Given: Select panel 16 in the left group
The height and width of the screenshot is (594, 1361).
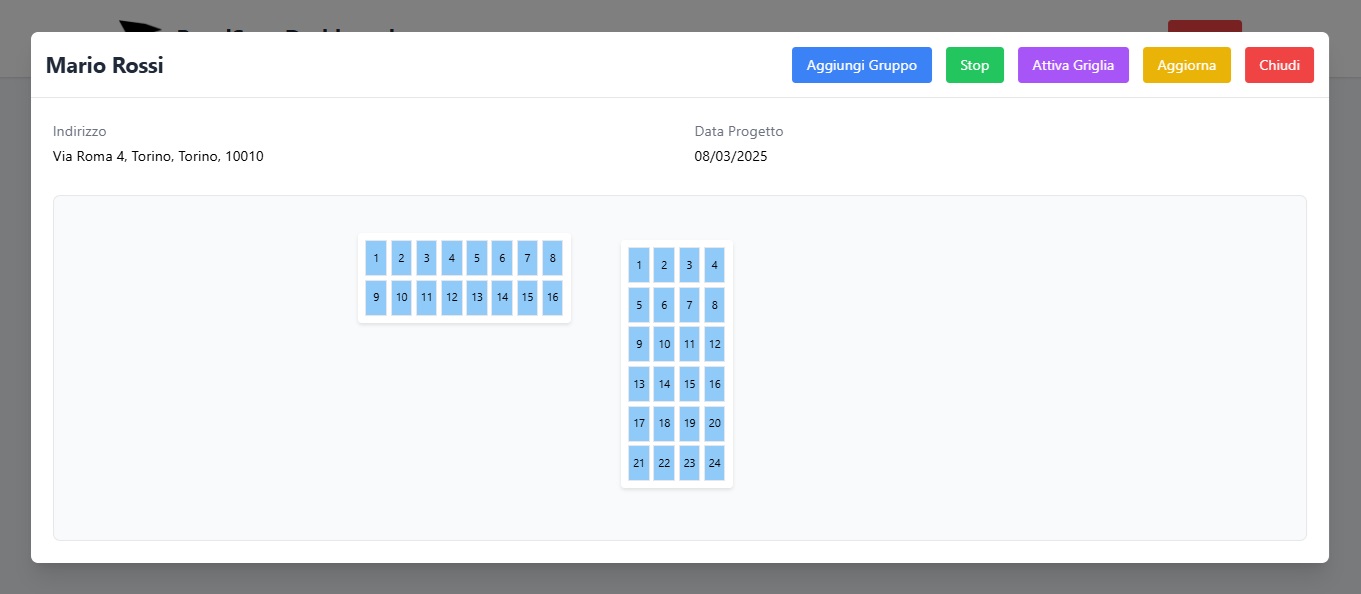Looking at the screenshot, I should point(552,297).
